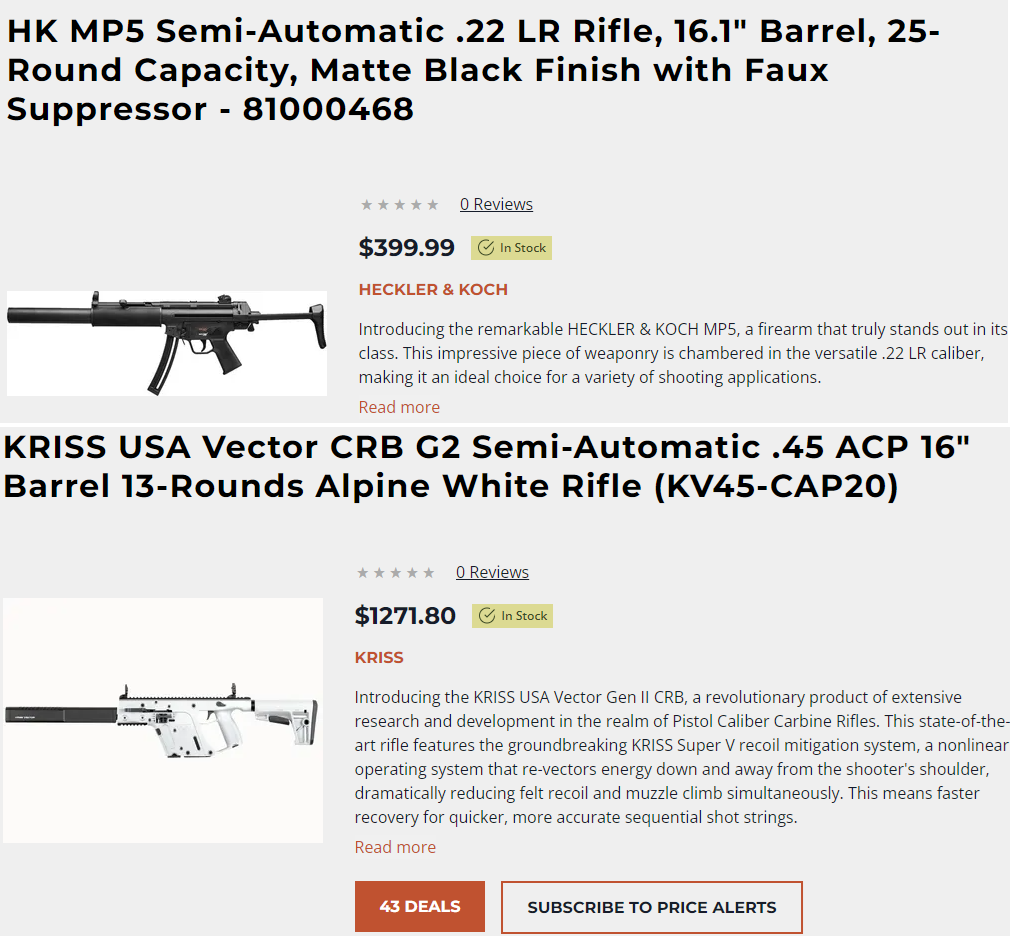Open the HK MP5 rifle product image
The image size is (1010, 940).
tap(167, 343)
